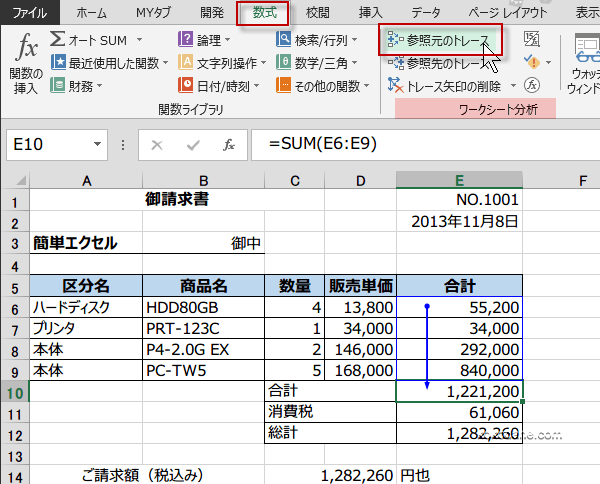Expand the トレース矢印の削除 dropdown arrow
This screenshot has height=484, width=600.
[514, 86]
